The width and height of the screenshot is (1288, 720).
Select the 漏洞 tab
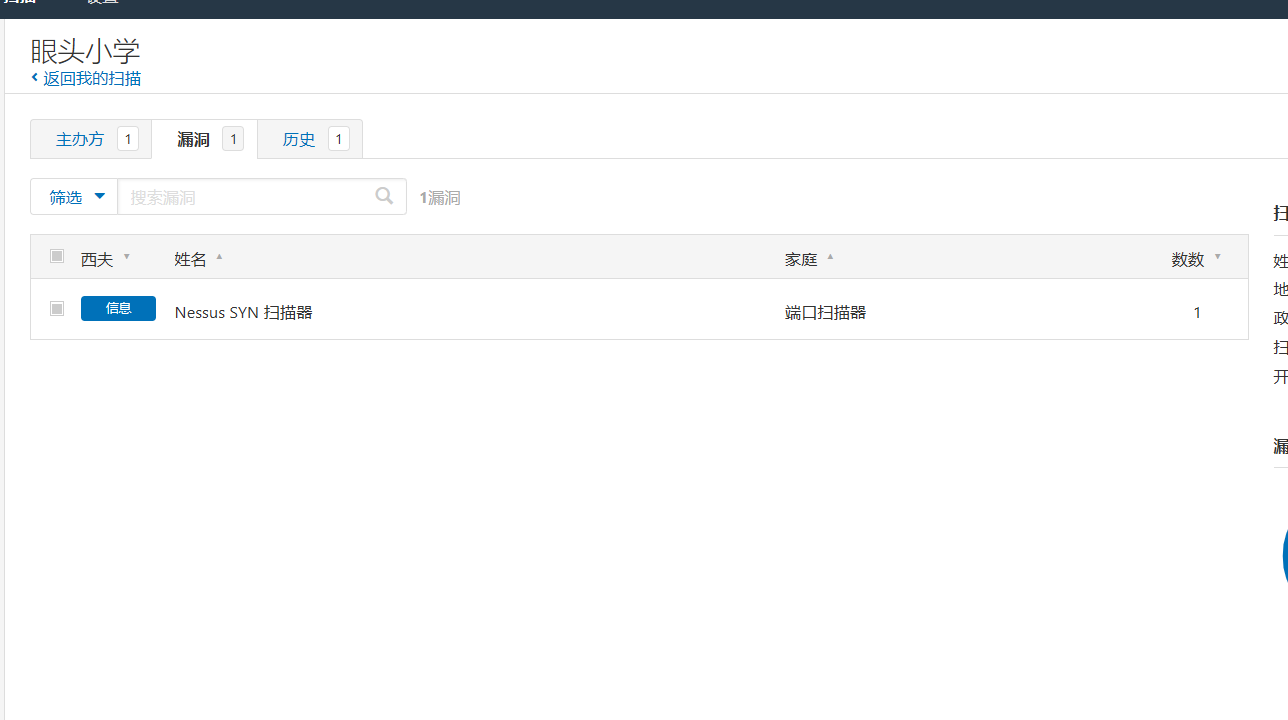pyautogui.click(x=193, y=139)
